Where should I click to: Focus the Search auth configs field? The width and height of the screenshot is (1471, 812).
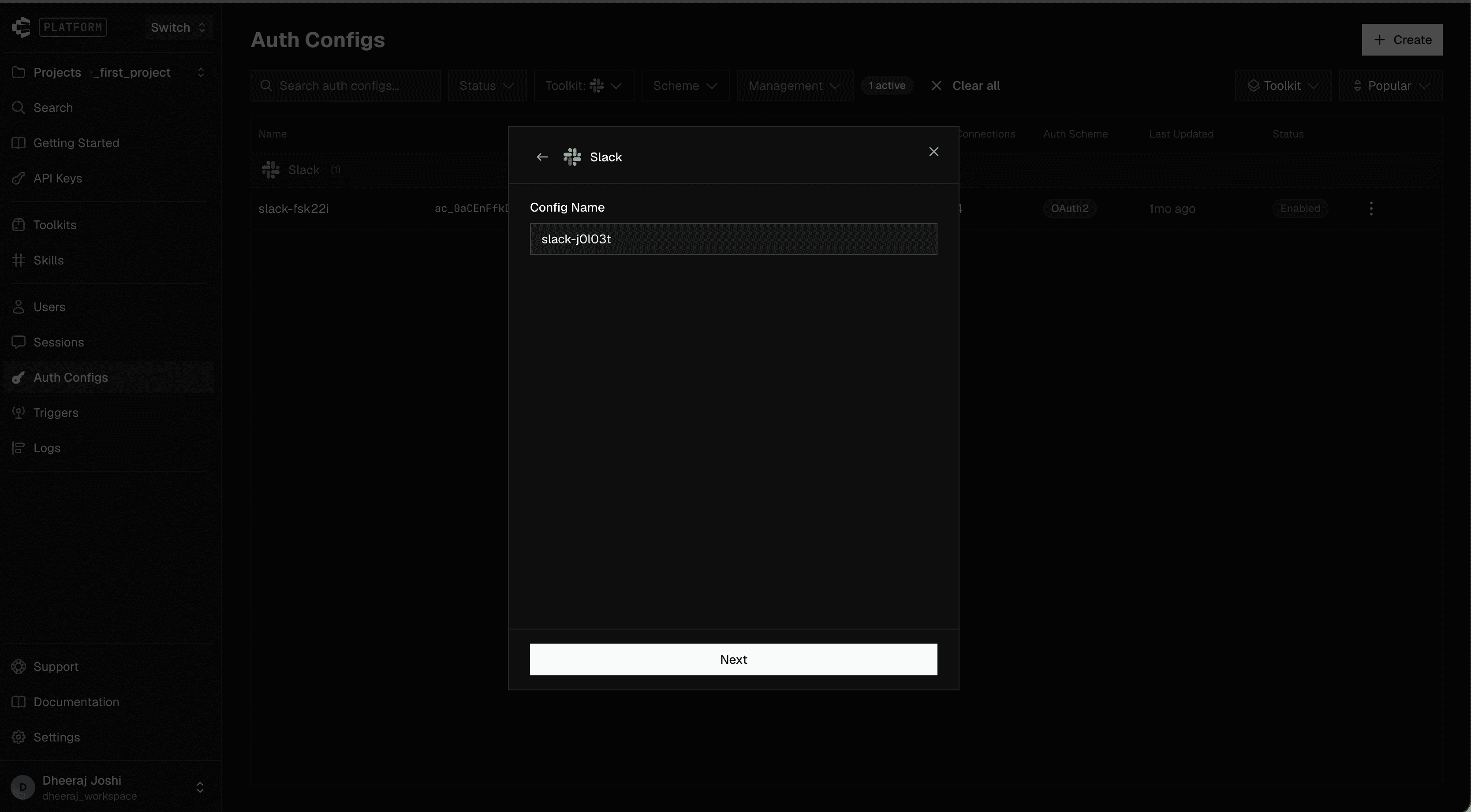tap(345, 86)
